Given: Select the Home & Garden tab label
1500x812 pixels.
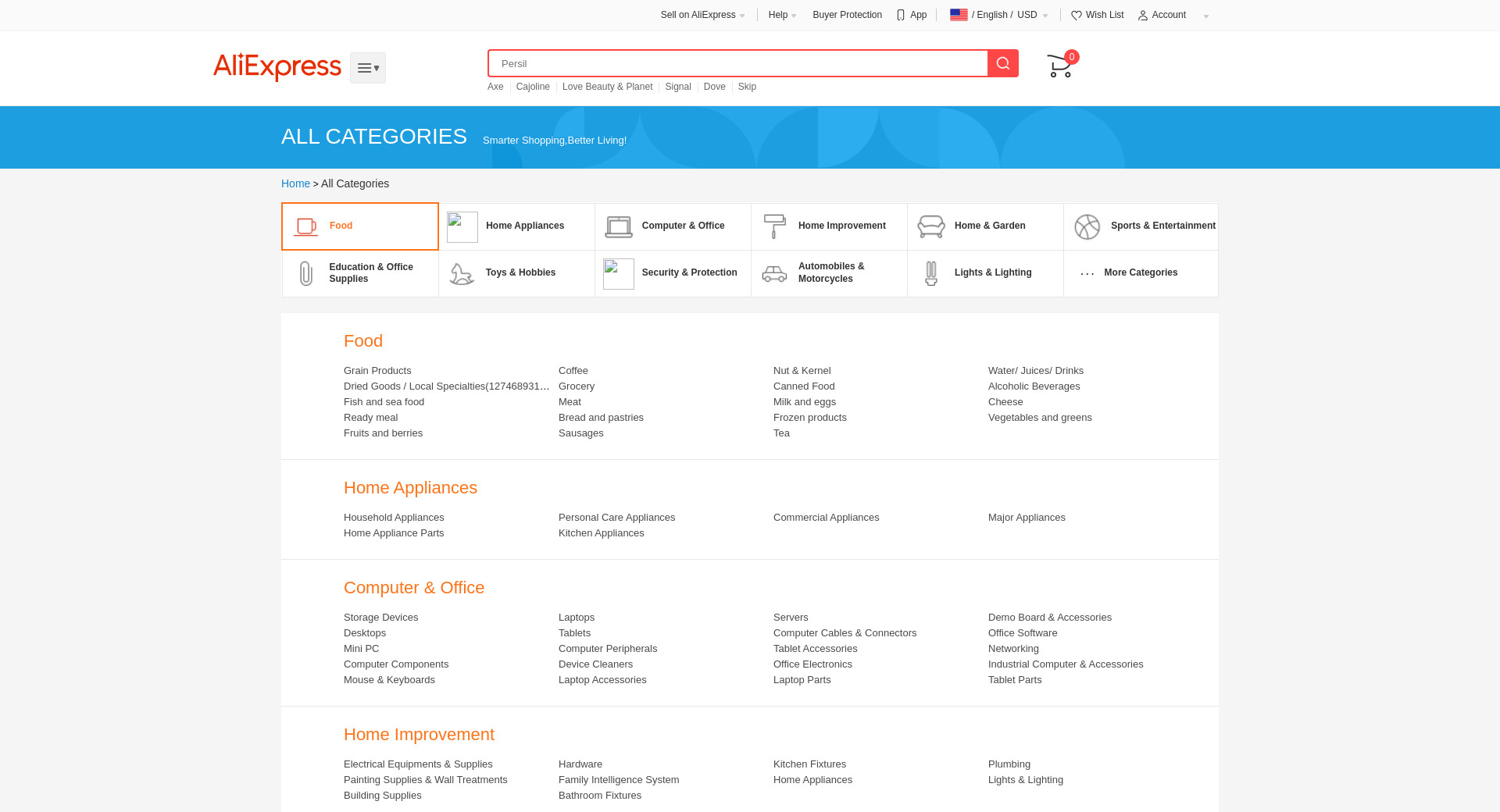Looking at the screenshot, I should [990, 226].
